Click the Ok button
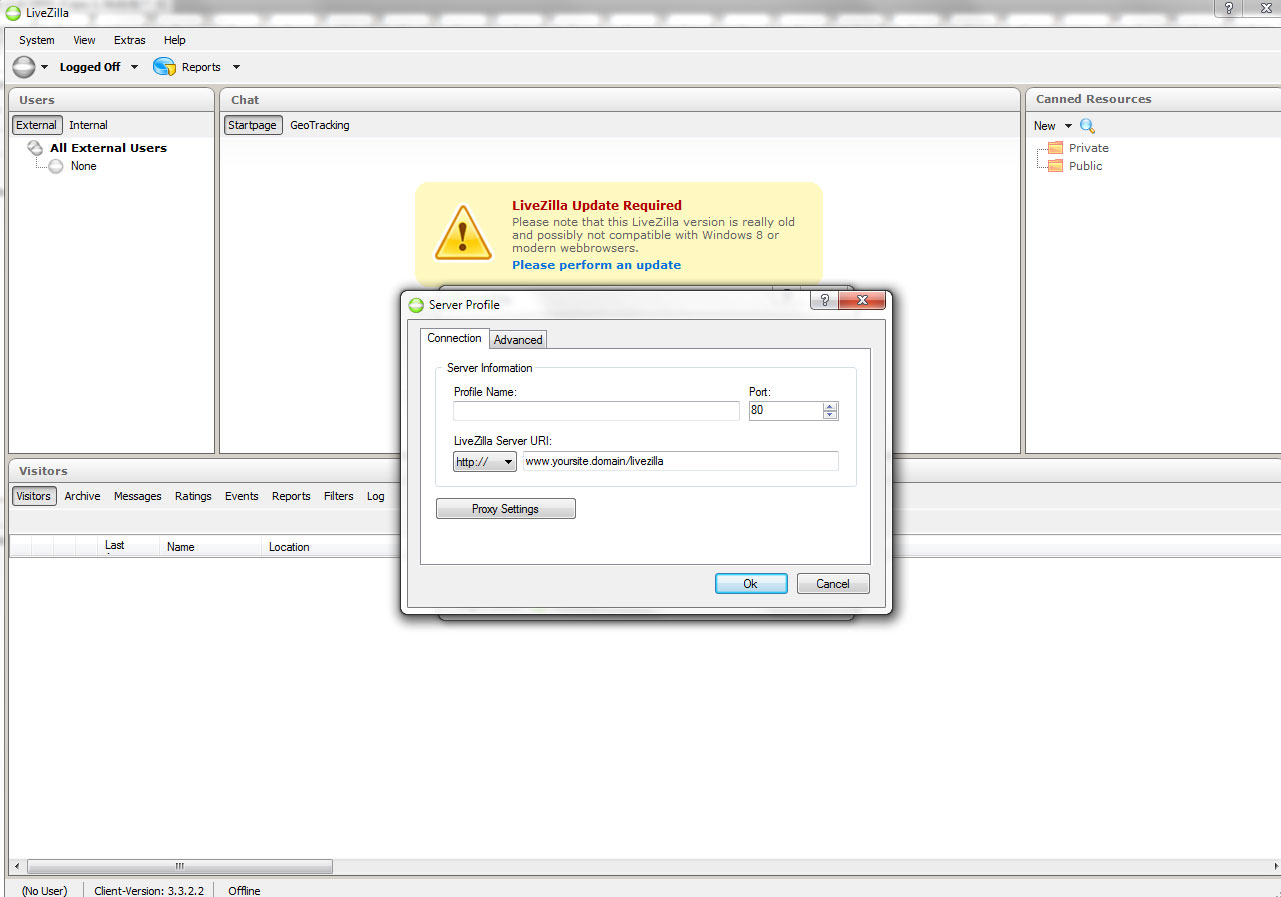Image resolution: width=1281 pixels, height=897 pixels. pyautogui.click(x=751, y=584)
